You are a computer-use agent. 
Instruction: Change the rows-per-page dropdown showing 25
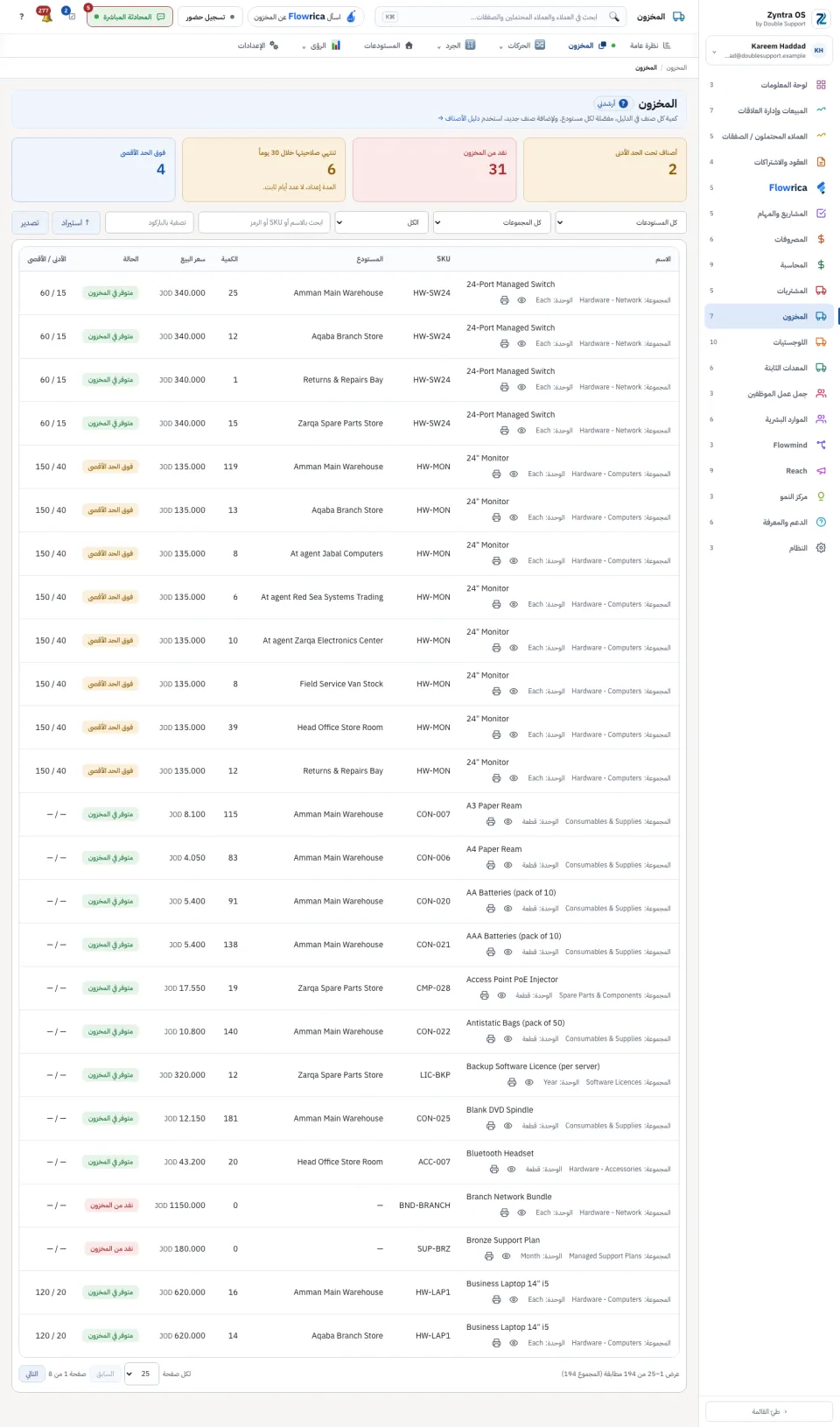point(142,1374)
